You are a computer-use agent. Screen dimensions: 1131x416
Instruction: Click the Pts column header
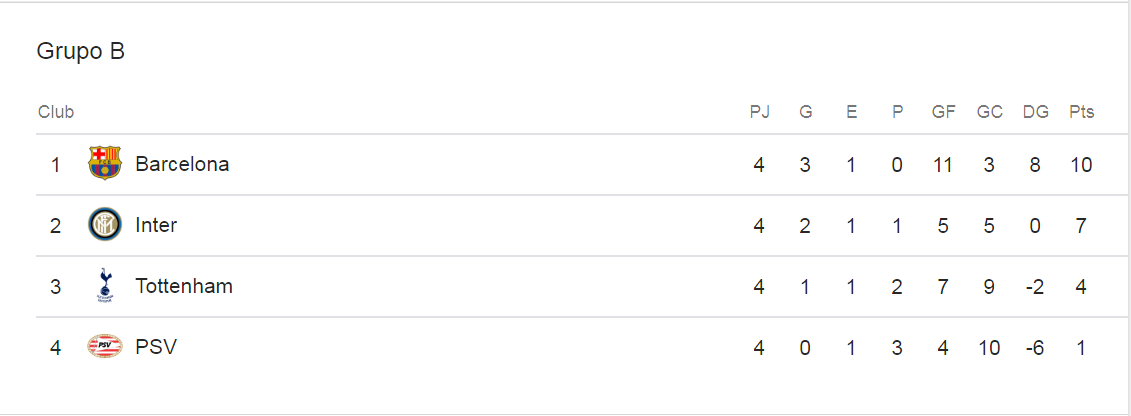coord(1081,112)
